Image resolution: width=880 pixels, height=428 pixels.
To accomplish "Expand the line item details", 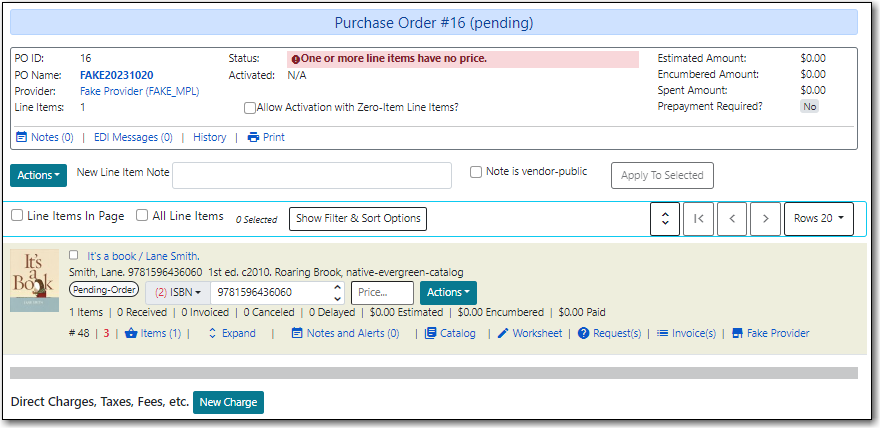I will coord(232,333).
